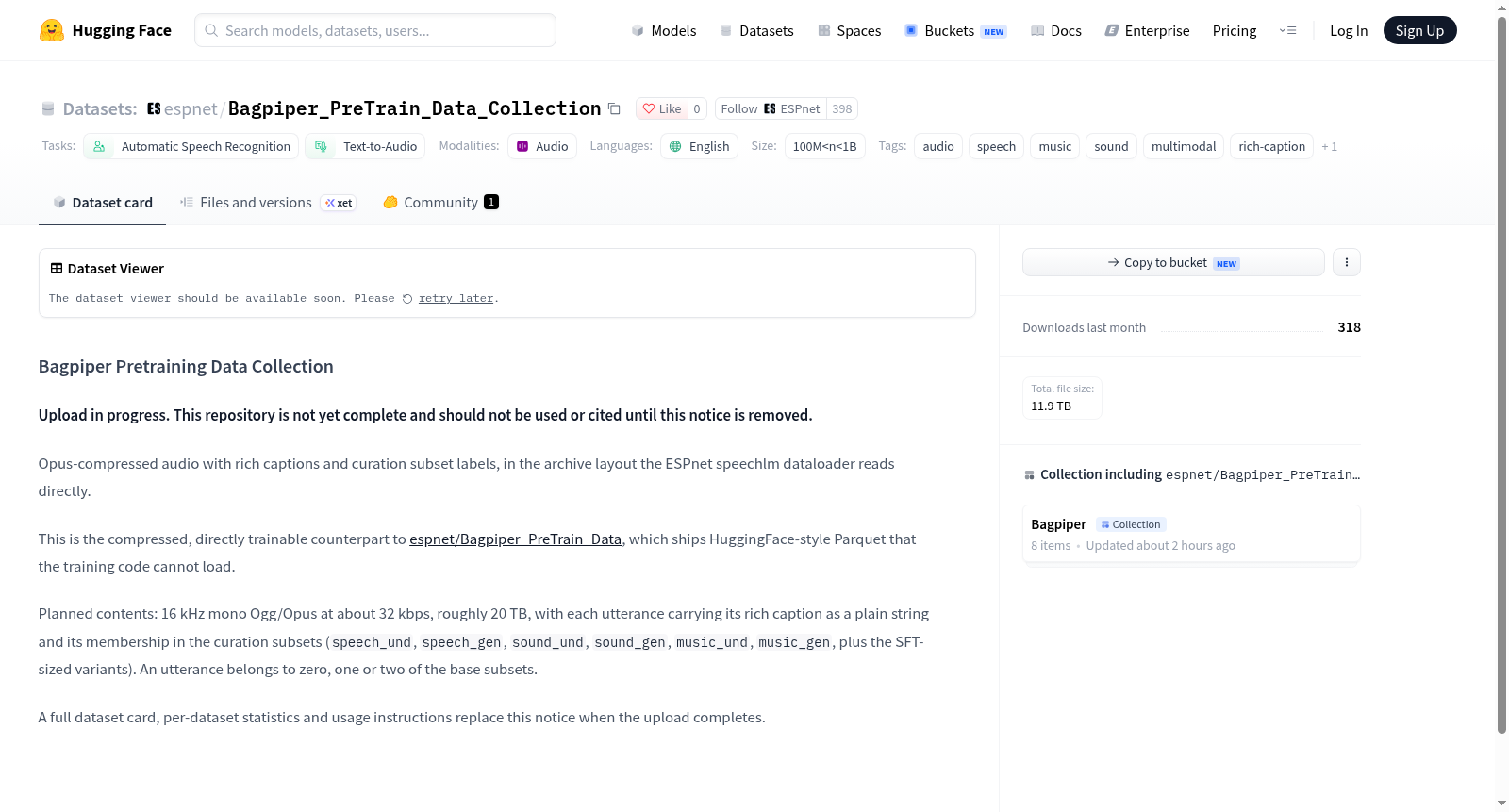
Task: Focus the search models input field
Action: tap(375, 30)
